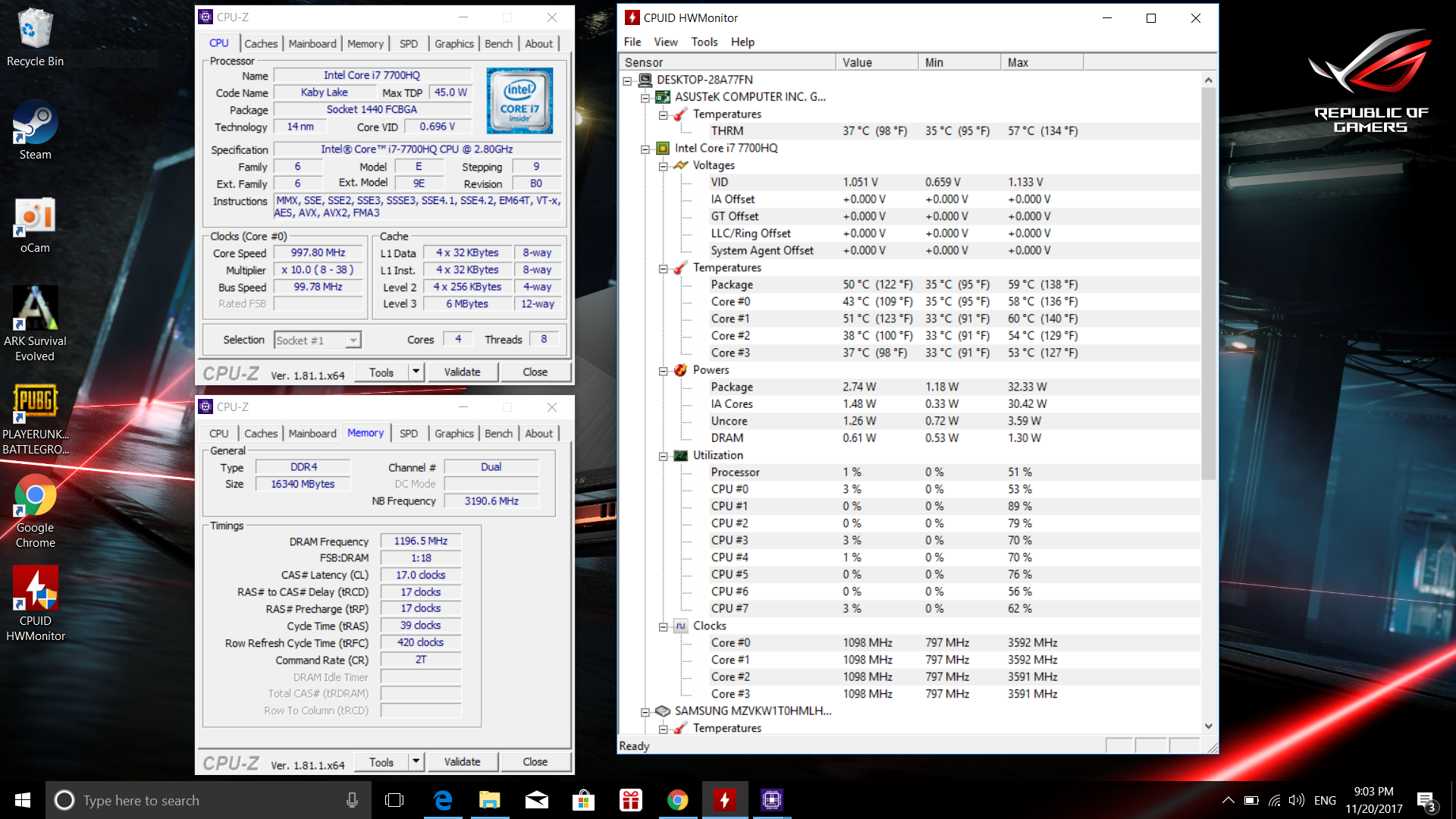The width and height of the screenshot is (1456, 819).
Task: Collapse the Utilization group
Action: (x=664, y=457)
